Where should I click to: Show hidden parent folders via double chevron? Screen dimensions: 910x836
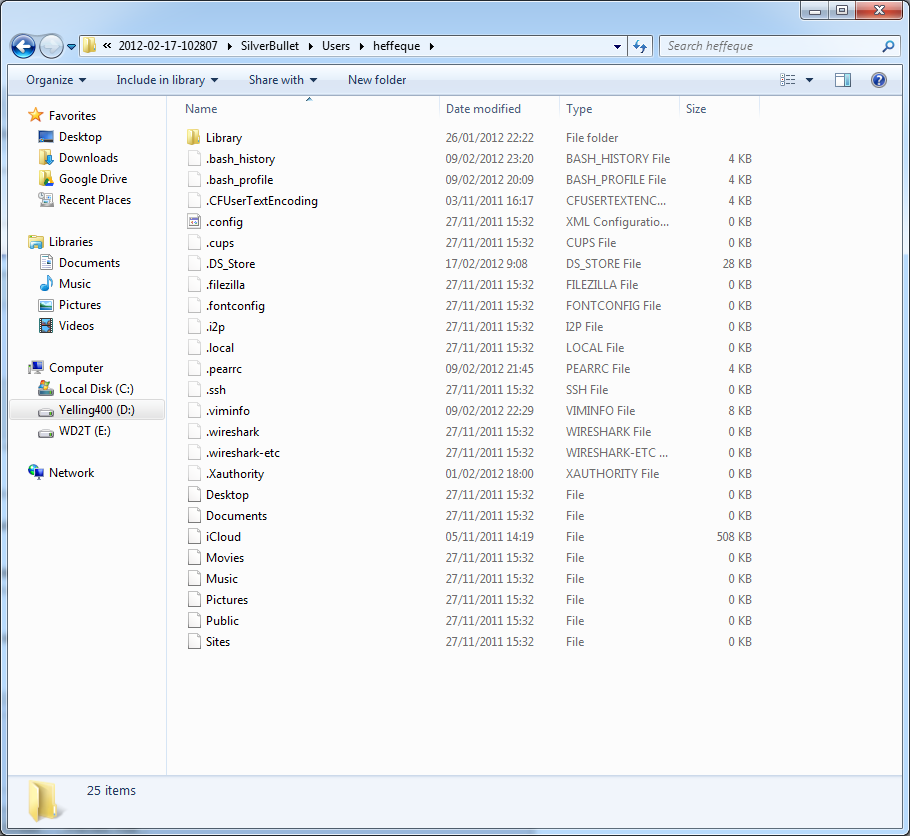107,46
